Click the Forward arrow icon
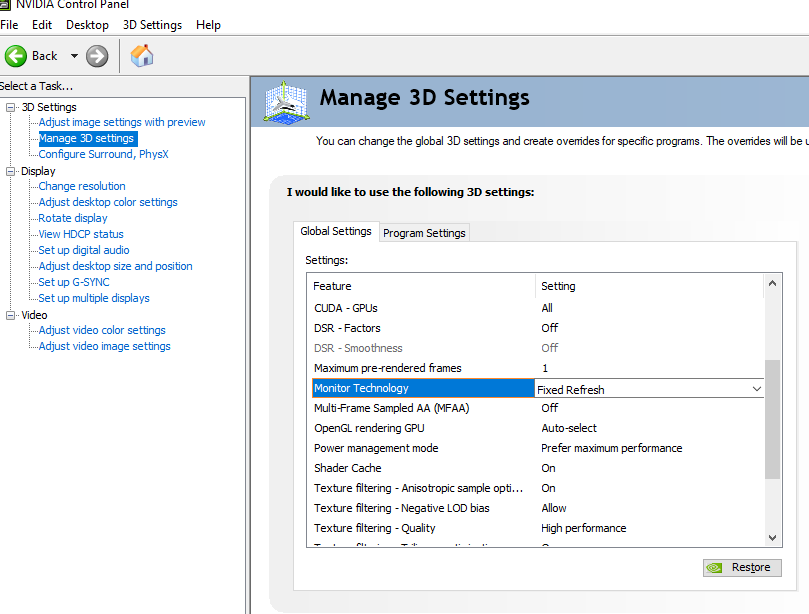 (x=97, y=56)
